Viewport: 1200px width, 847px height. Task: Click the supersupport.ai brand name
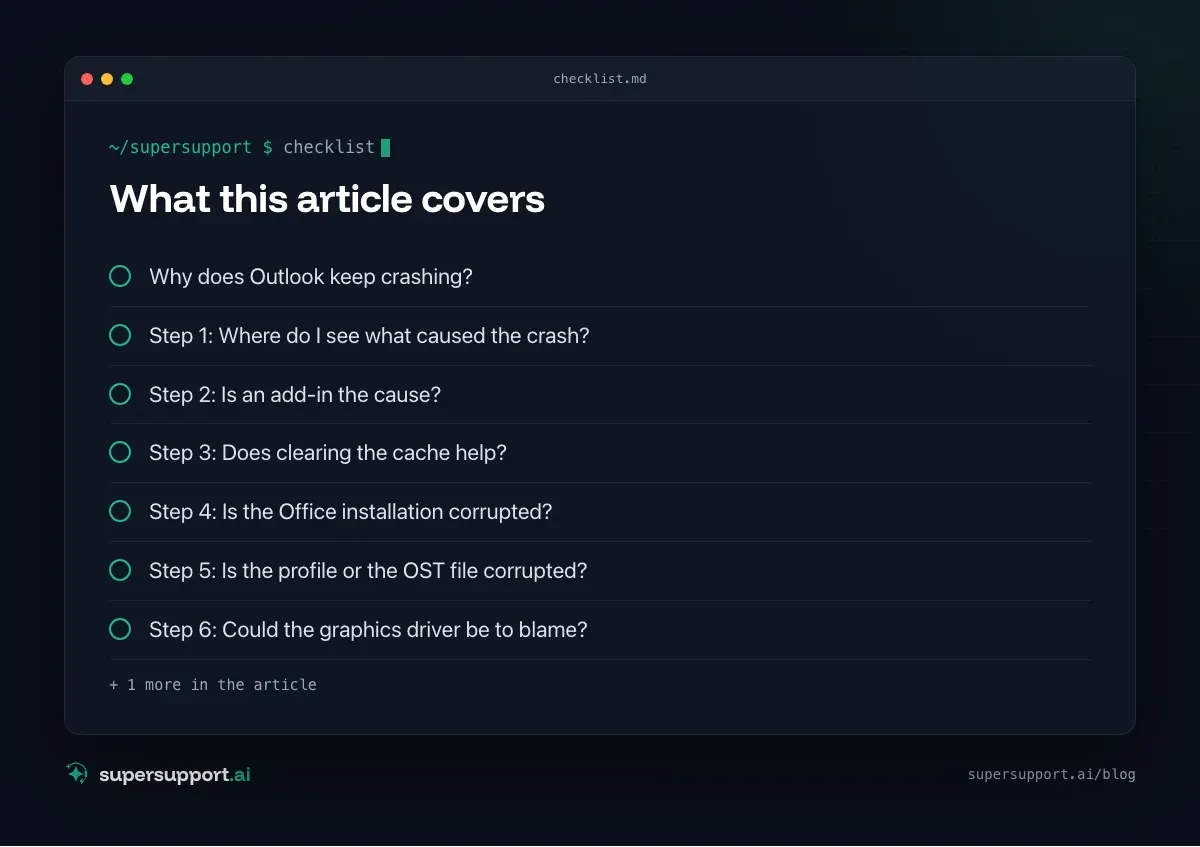pos(175,774)
